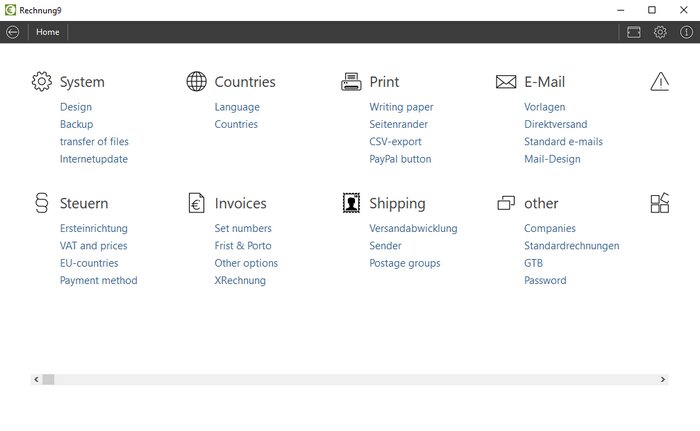Click the back arrow icon
The height and width of the screenshot is (431, 700).
(x=12, y=32)
